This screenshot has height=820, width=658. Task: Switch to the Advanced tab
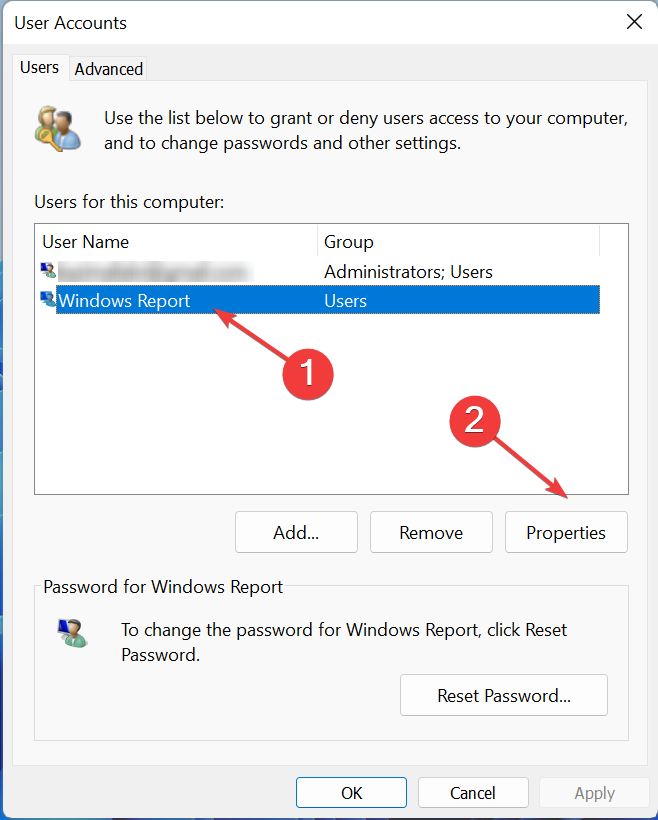tap(108, 69)
